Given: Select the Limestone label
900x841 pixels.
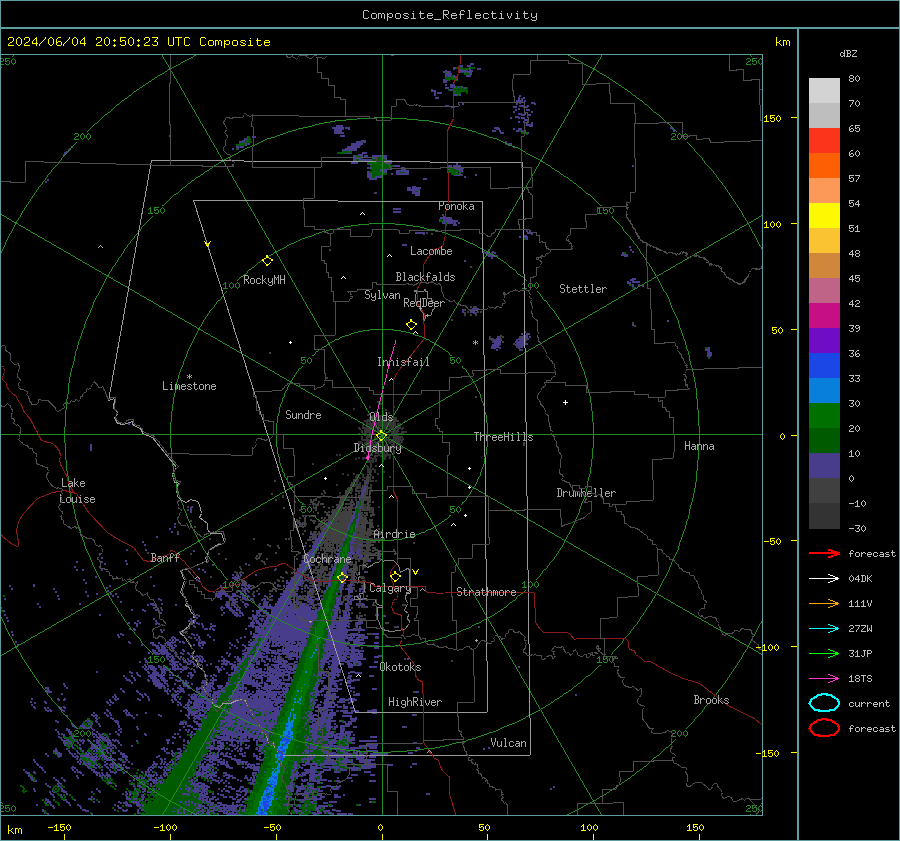Looking at the screenshot, I should (189, 386).
